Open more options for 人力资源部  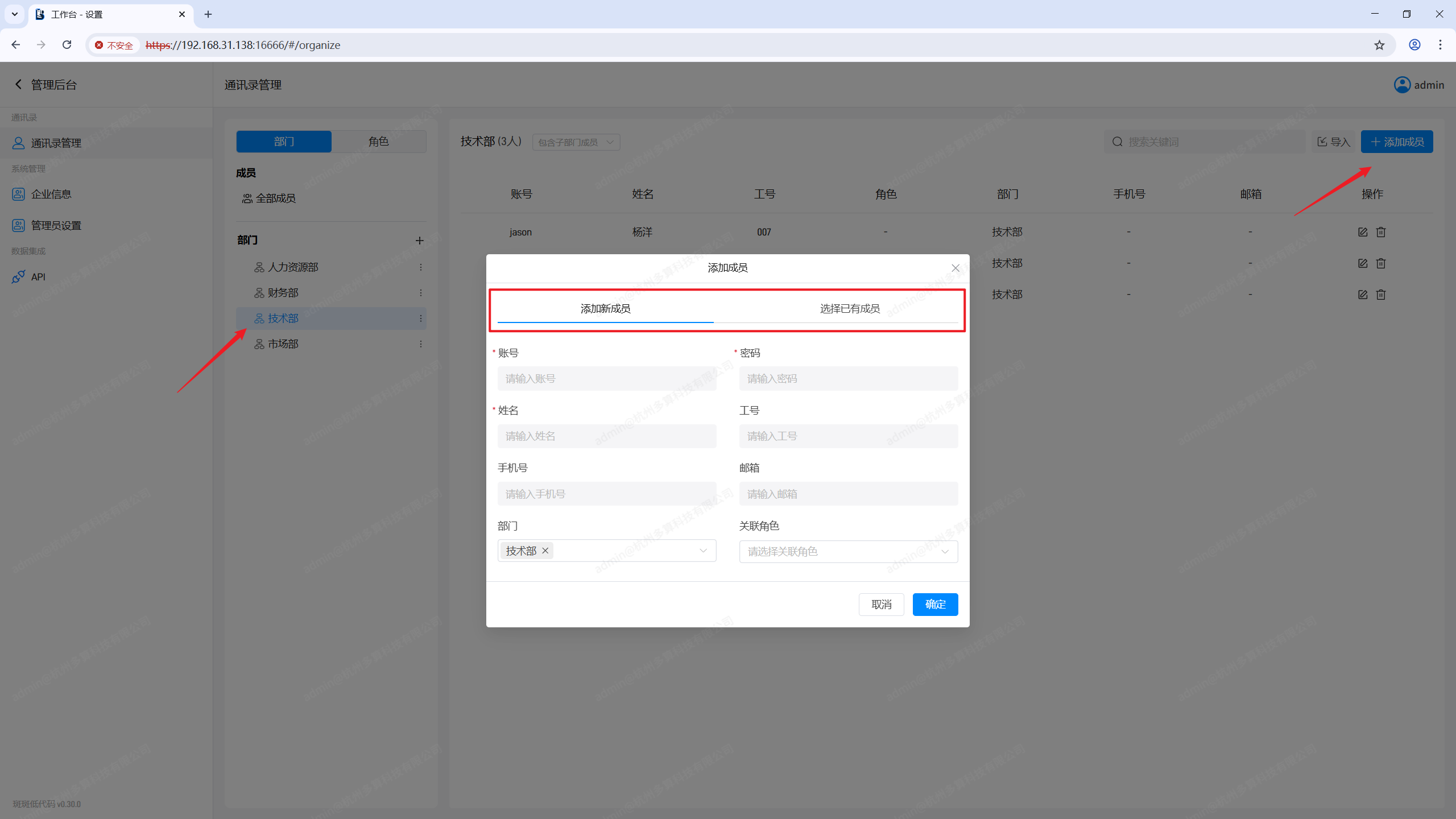point(421,267)
